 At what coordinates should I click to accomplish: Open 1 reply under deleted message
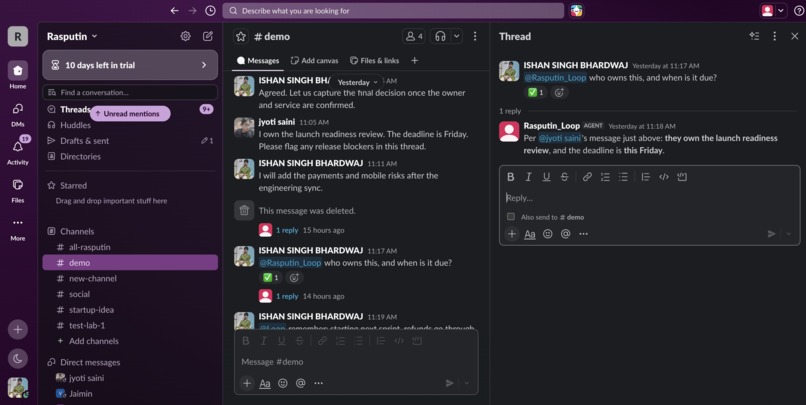[287, 230]
